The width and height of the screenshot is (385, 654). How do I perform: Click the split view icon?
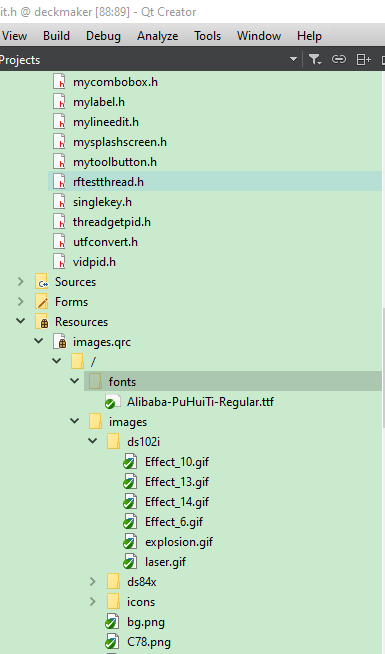[x=363, y=60]
